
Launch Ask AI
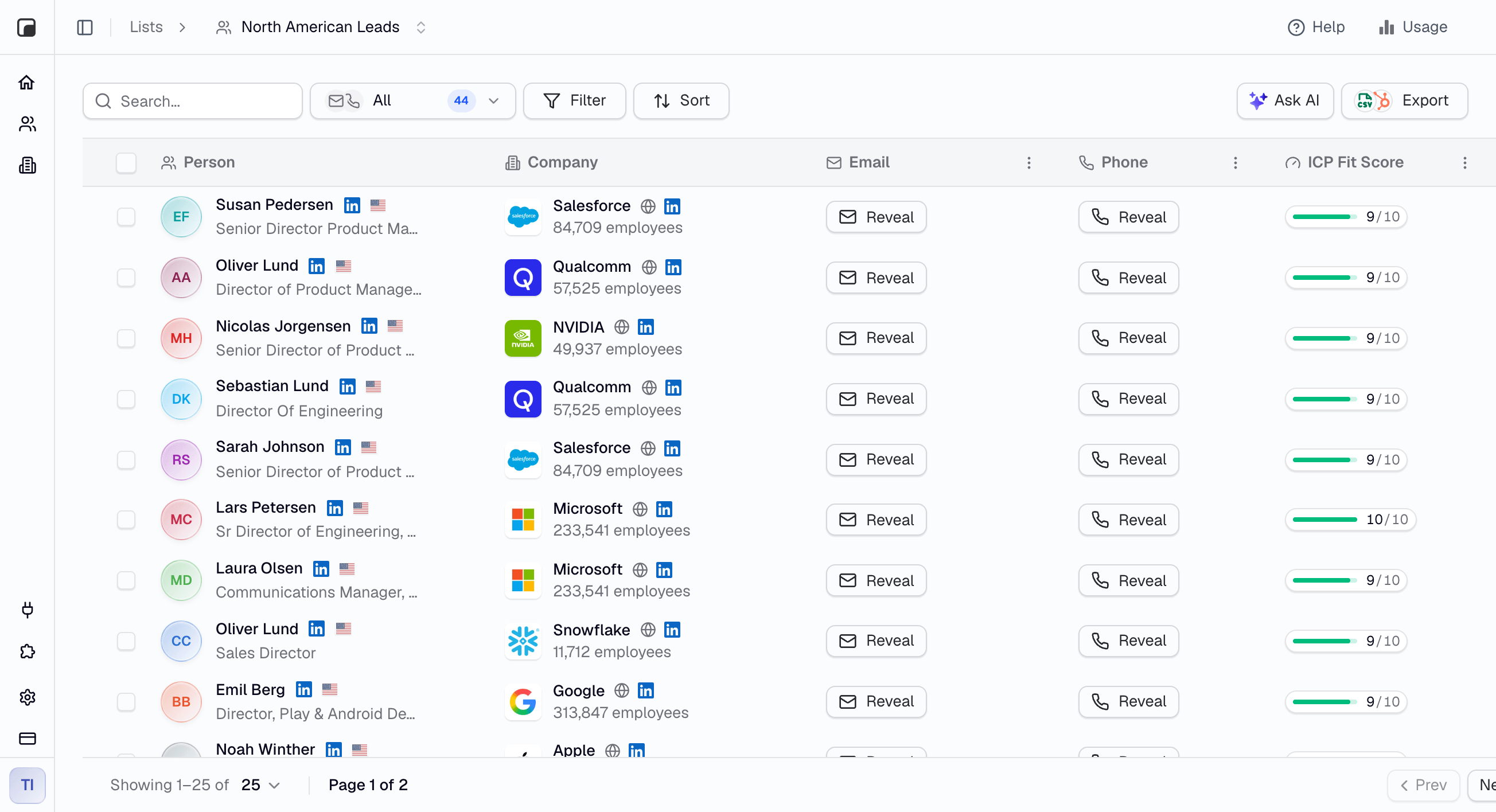pos(1284,101)
